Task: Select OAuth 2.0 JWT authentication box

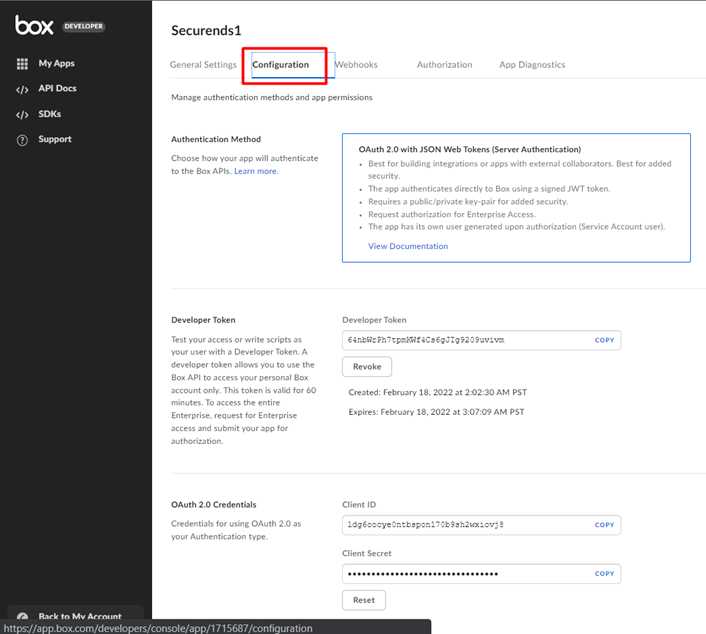Action: point(516,198)
